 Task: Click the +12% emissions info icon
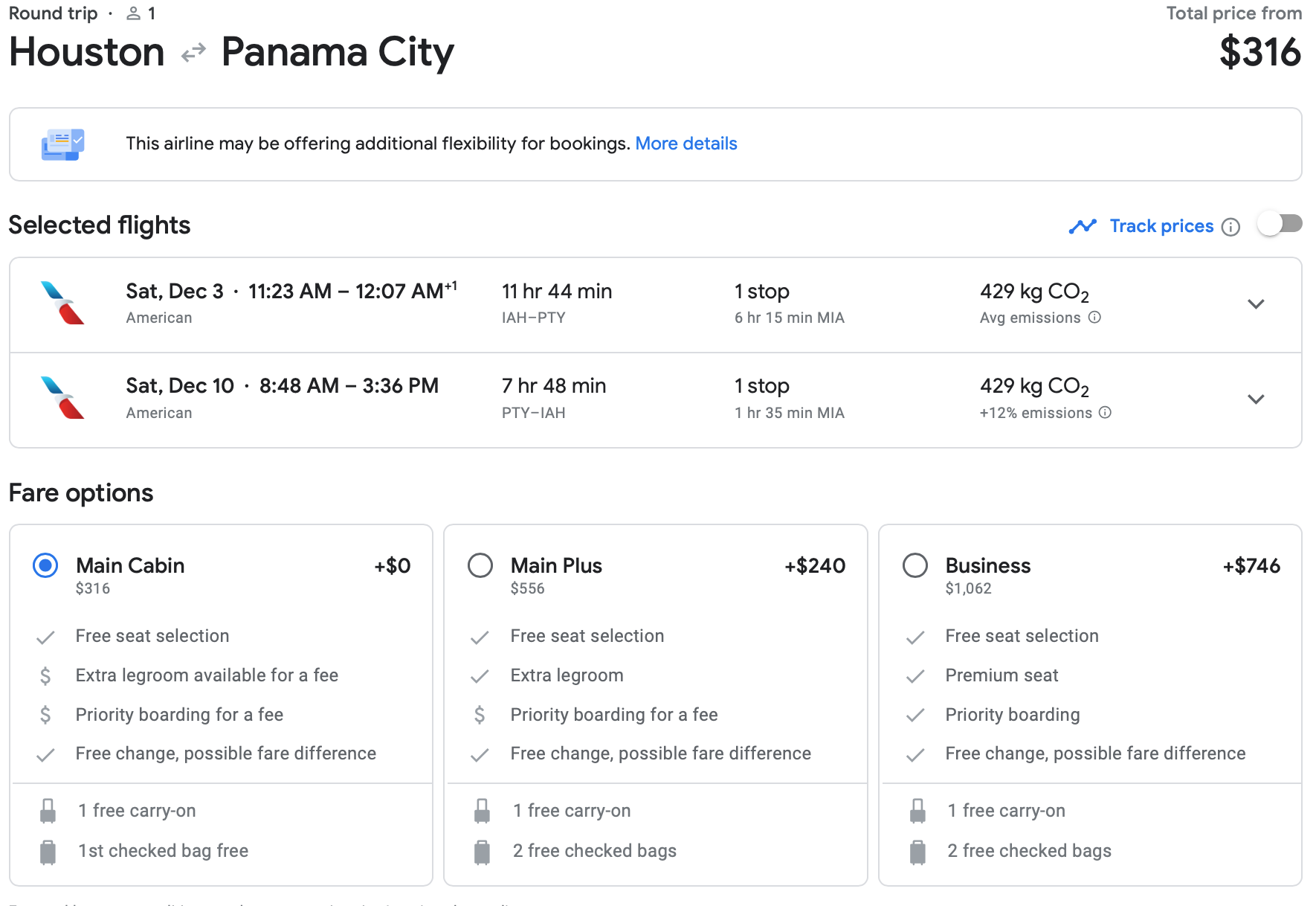1105,413
